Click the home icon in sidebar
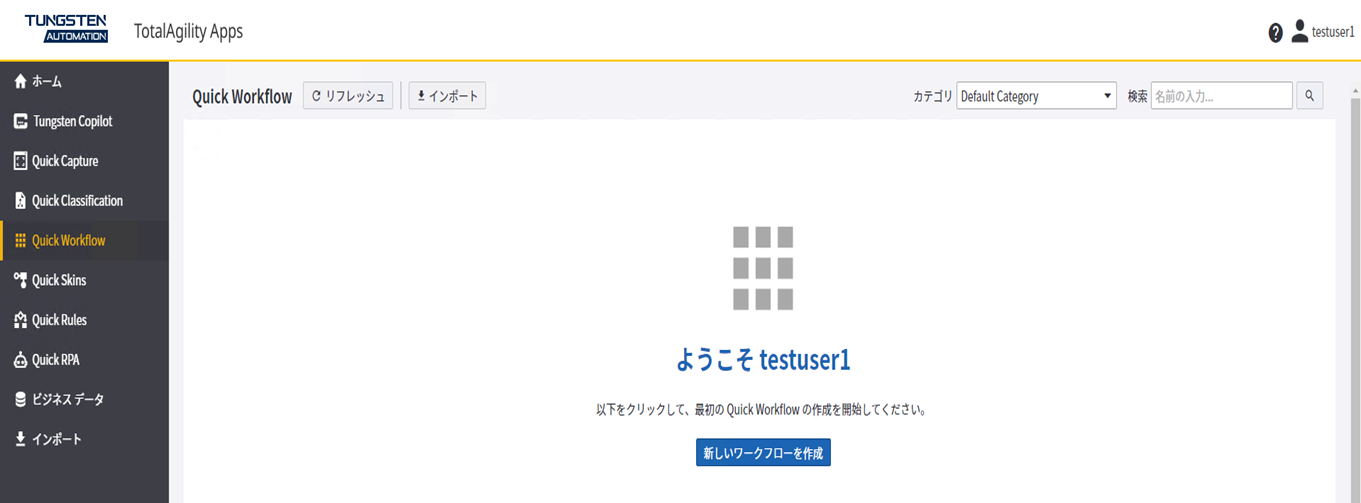 click(20, 81)
